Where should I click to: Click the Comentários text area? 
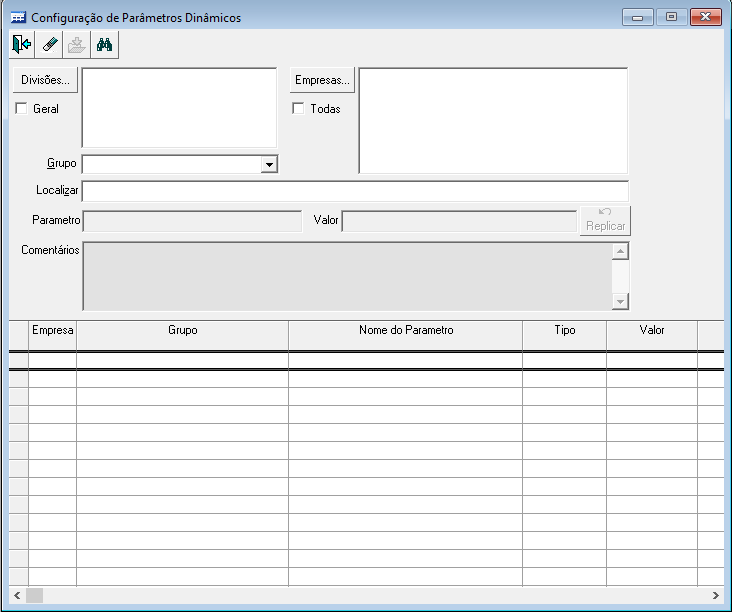click(x=347, y=276)
